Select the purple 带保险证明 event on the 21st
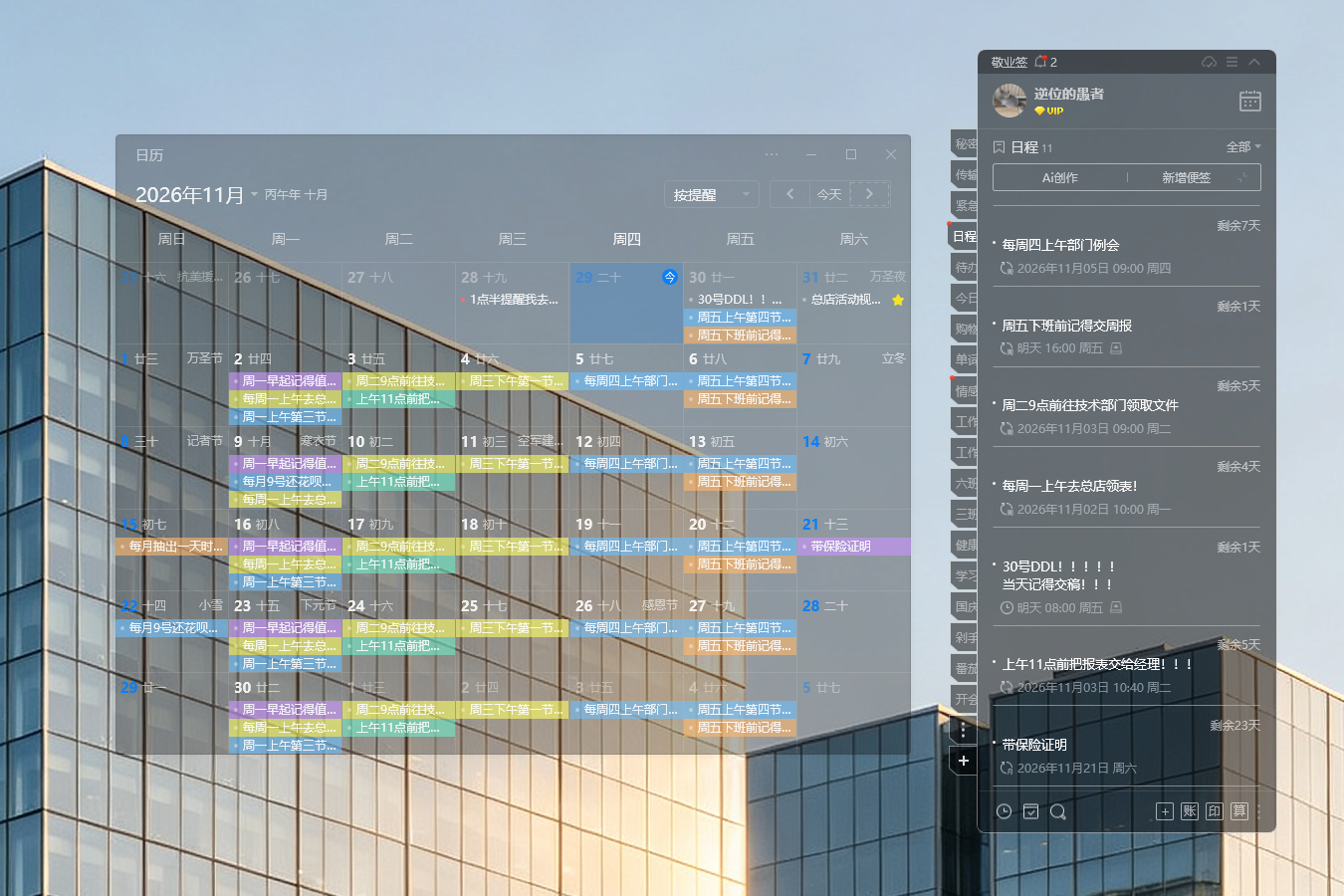The height and width of the screenshot is (896, 1344). [x=854, y=547]
